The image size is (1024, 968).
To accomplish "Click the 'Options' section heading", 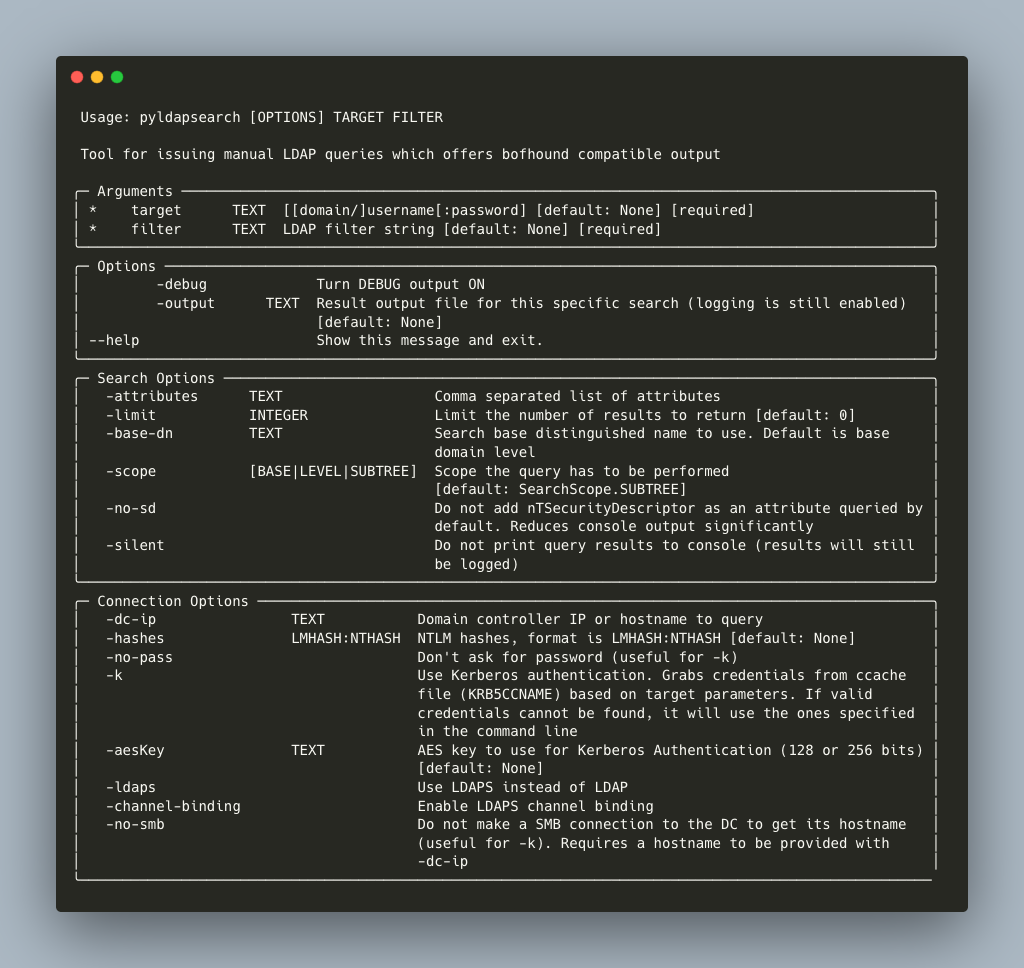I will [126, 266].
